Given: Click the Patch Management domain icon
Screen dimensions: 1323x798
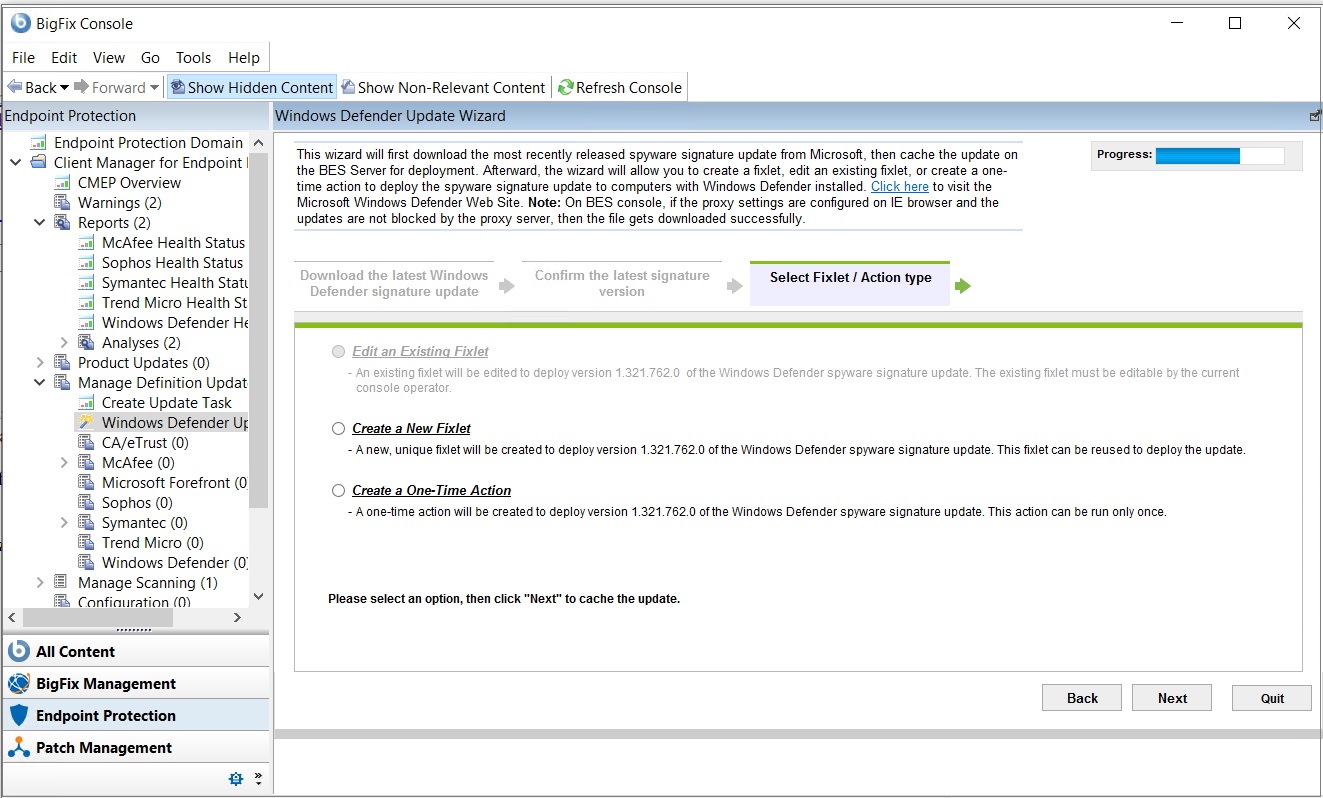Looking at the screenshot, I should tap(18, 748).
